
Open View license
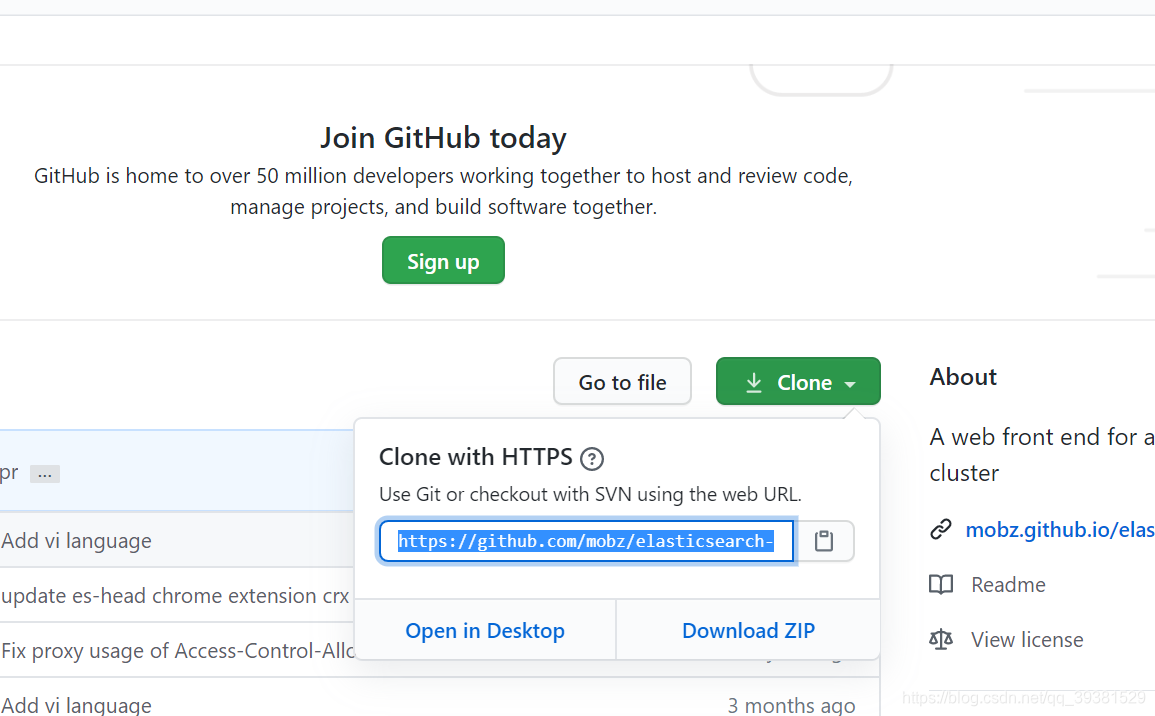1027,639
